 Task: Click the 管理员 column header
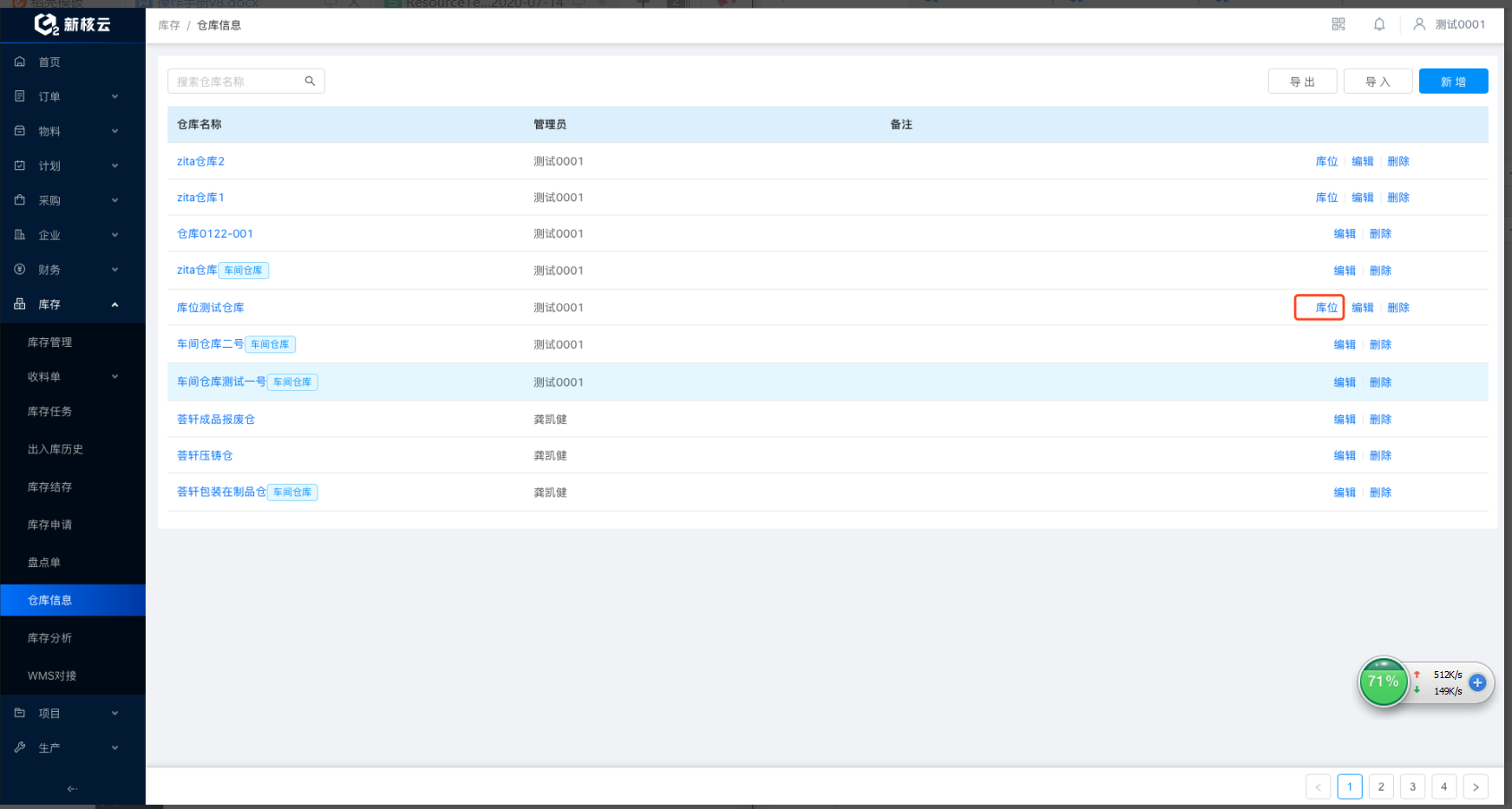point(550,125)
